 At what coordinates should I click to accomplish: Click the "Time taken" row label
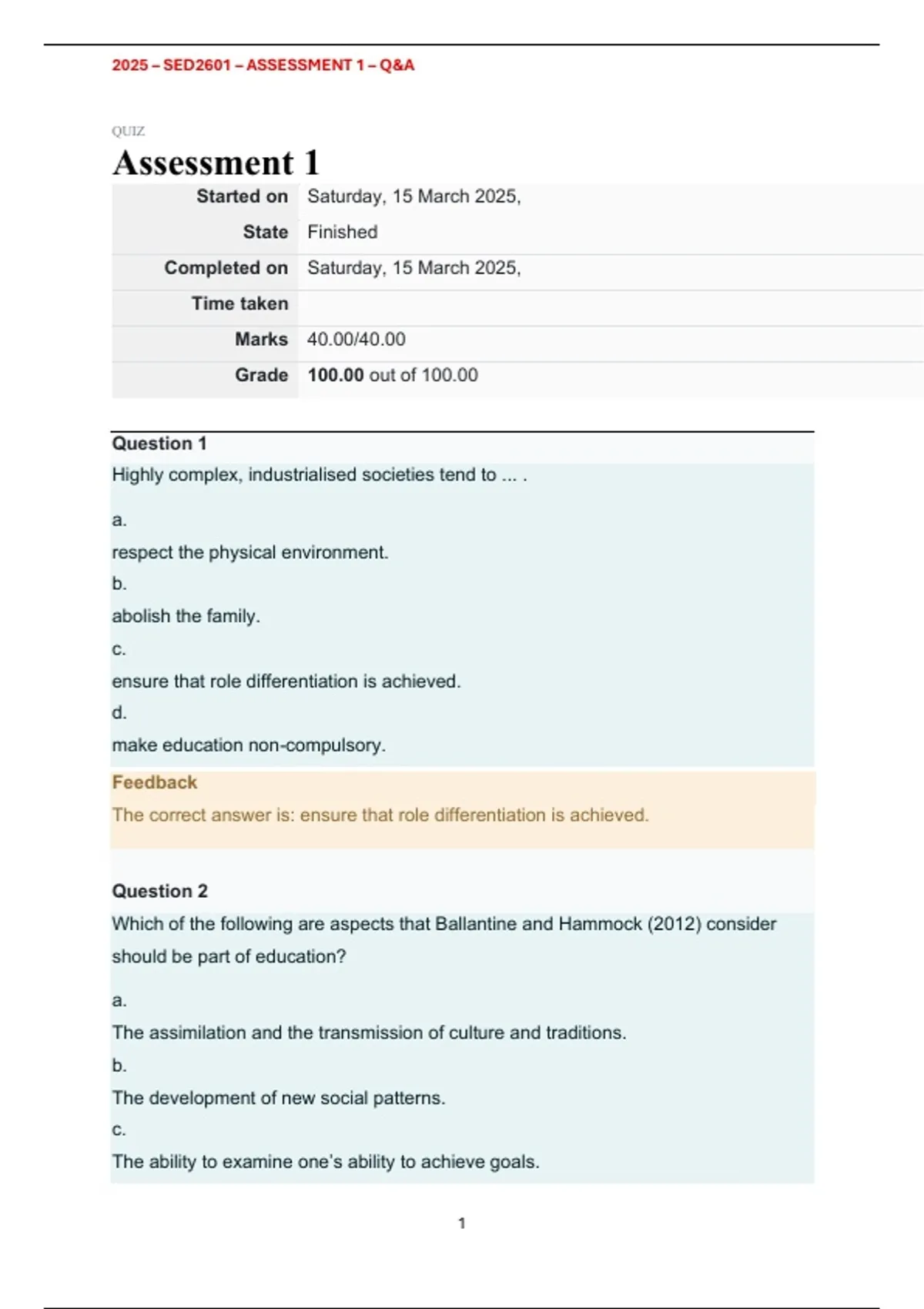coord(239,303)
